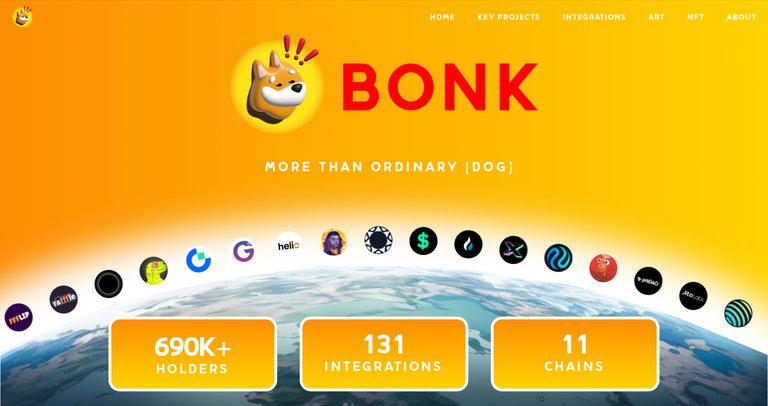Open the helio integration logo

click(x=288, y=245)
